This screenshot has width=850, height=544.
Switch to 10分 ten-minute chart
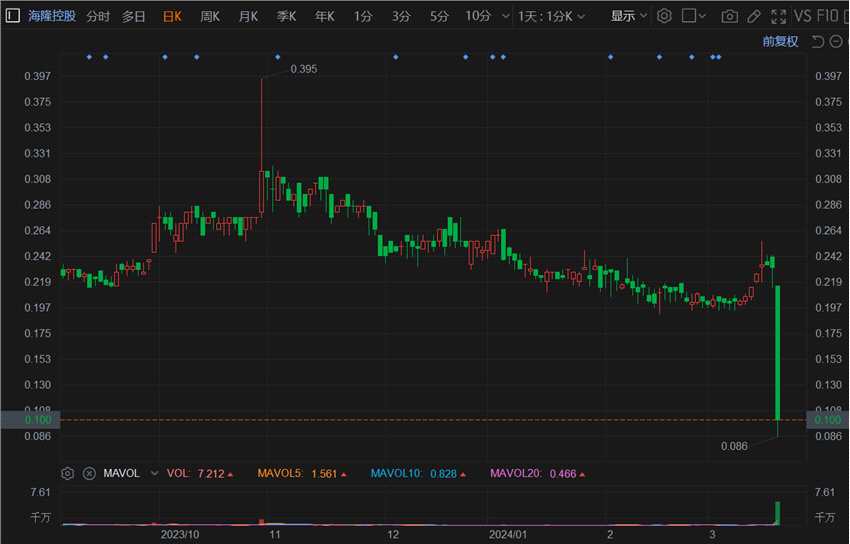(x=478, y=16)
